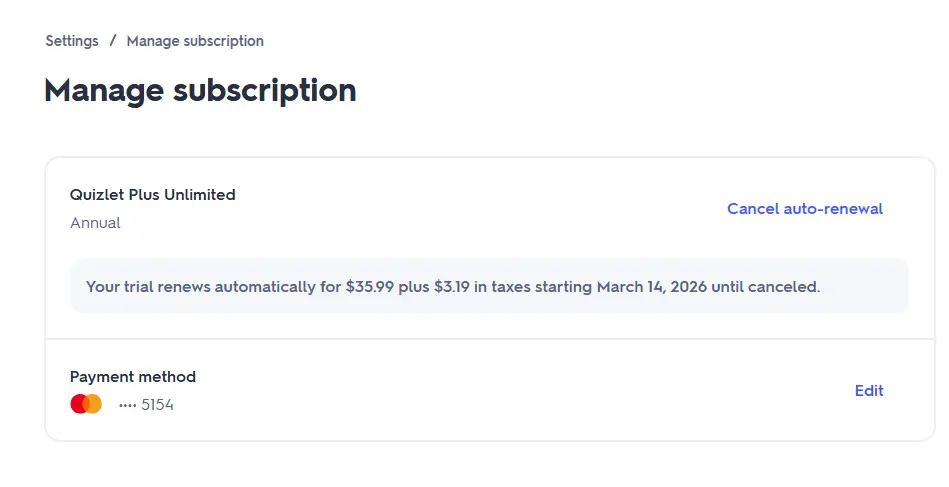Click the $35.99 price in notice
949x487 pixels.
(370, 287)
